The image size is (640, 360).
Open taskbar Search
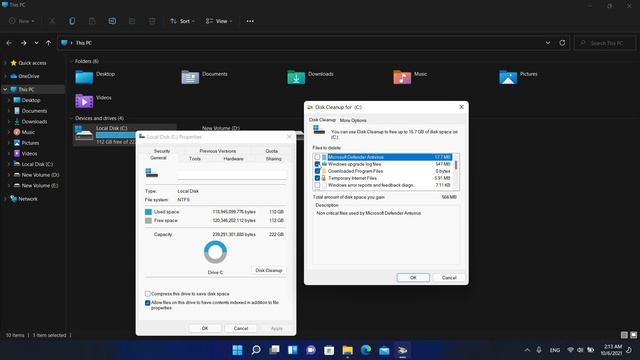tap(256, 350)
